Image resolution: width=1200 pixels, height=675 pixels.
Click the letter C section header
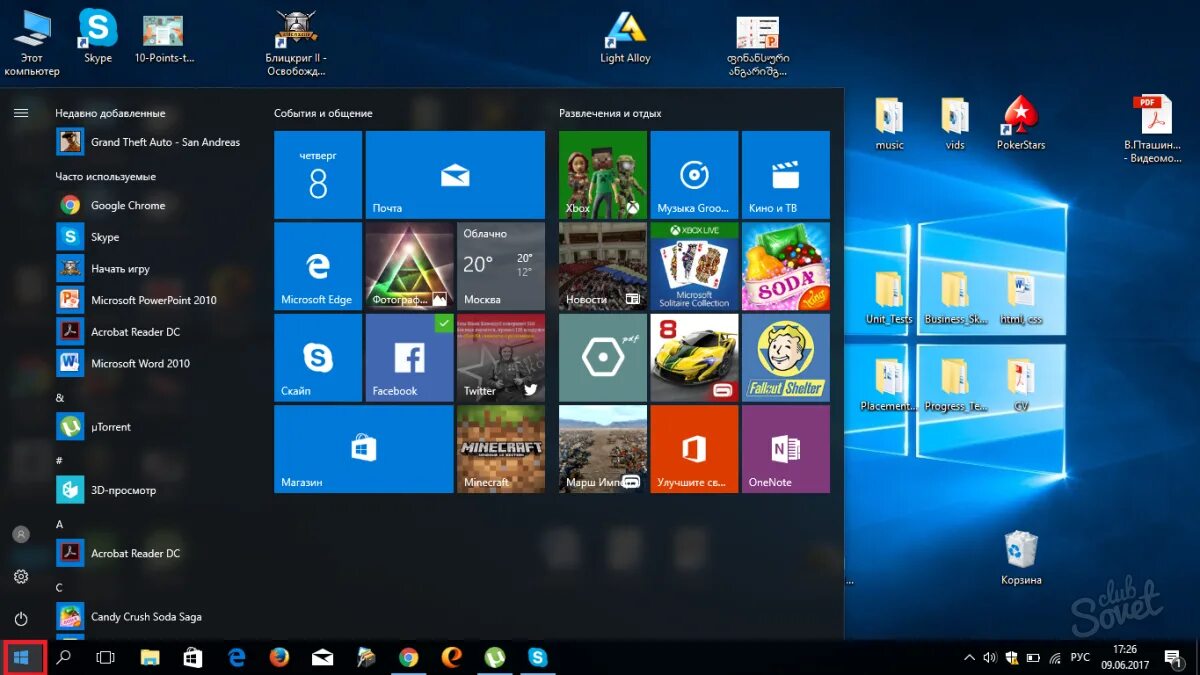point(59,587)
